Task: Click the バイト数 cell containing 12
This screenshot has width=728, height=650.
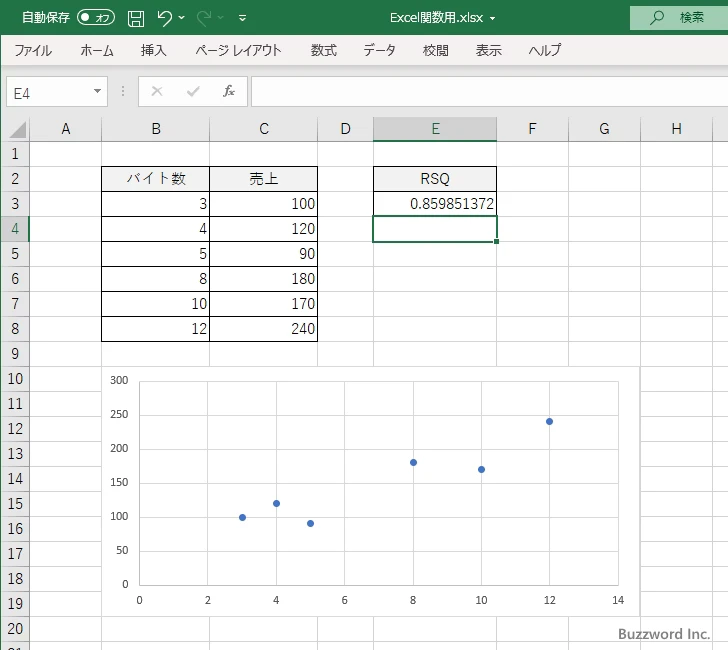Action: (x=156, y=329)
